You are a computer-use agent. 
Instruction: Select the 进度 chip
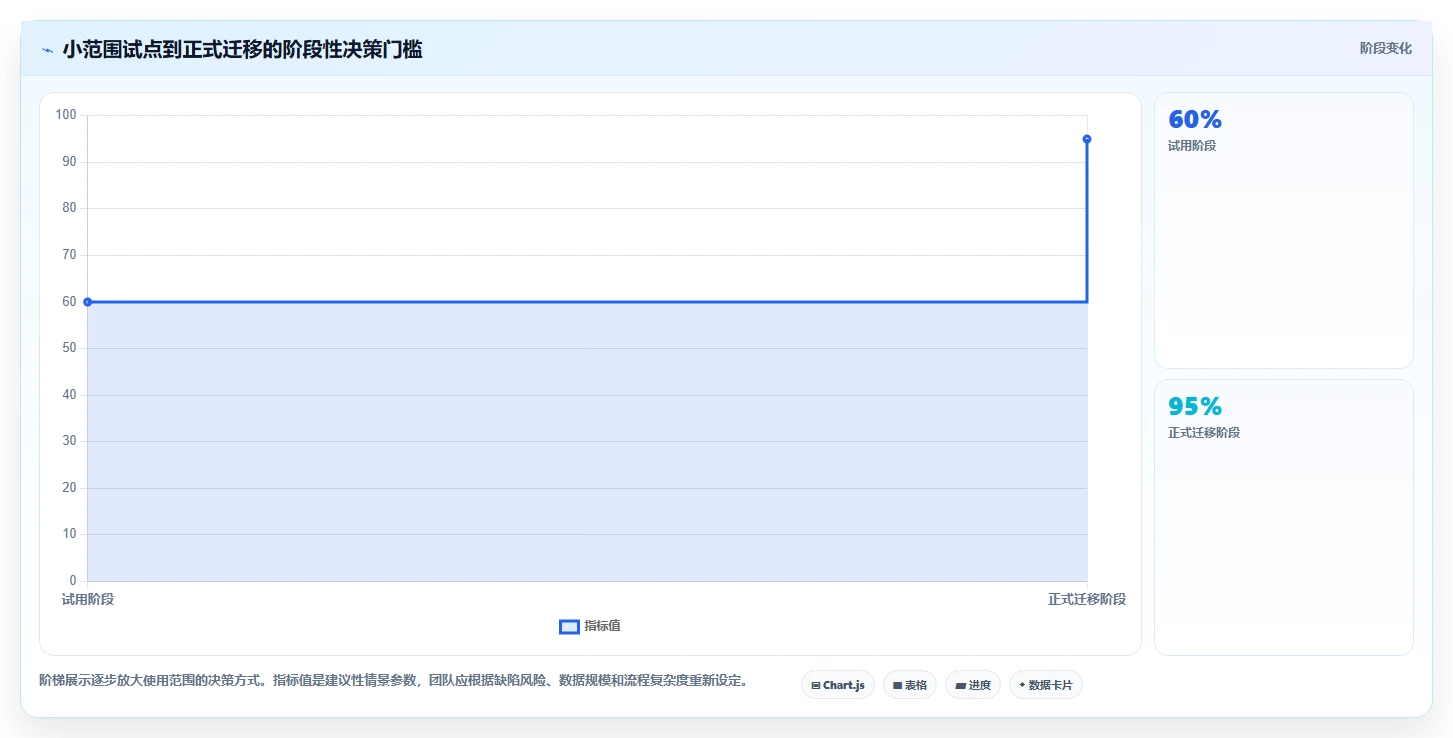click(973, 685)
